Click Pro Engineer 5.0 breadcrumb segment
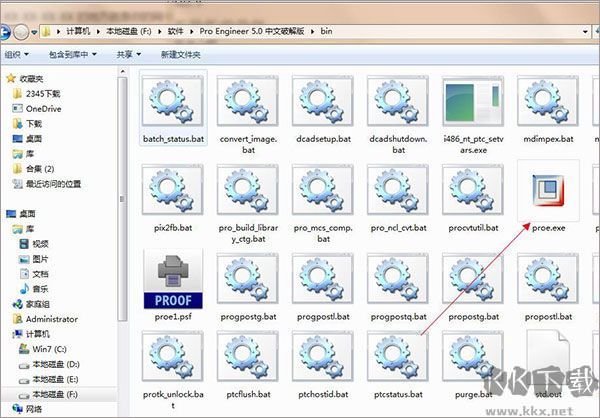The image size is (600, 418). pyautogui.click(x=252, y=31)
